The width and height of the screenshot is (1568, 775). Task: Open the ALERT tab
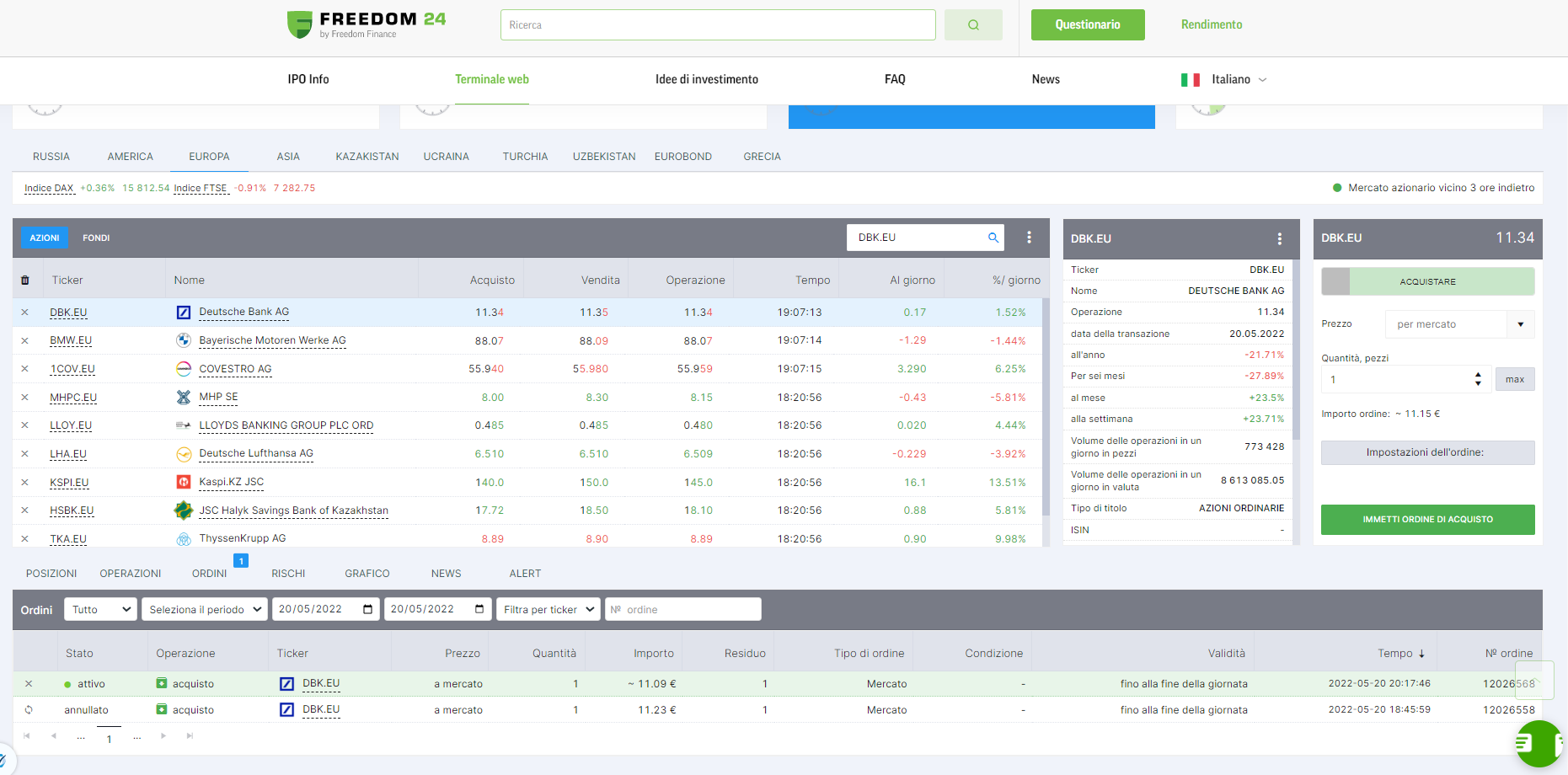[525, 574]
